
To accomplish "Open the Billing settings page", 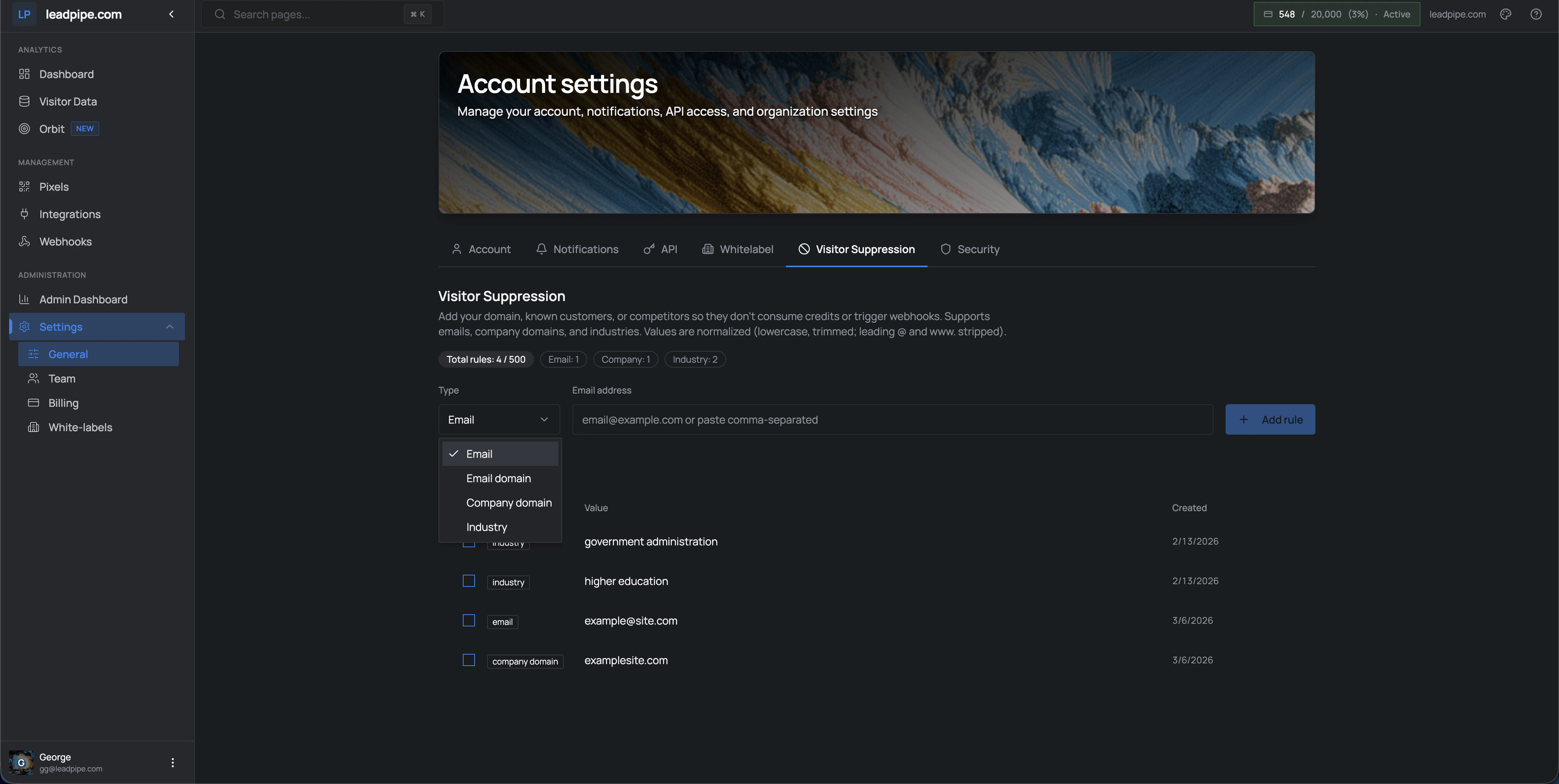I will 63,403.
